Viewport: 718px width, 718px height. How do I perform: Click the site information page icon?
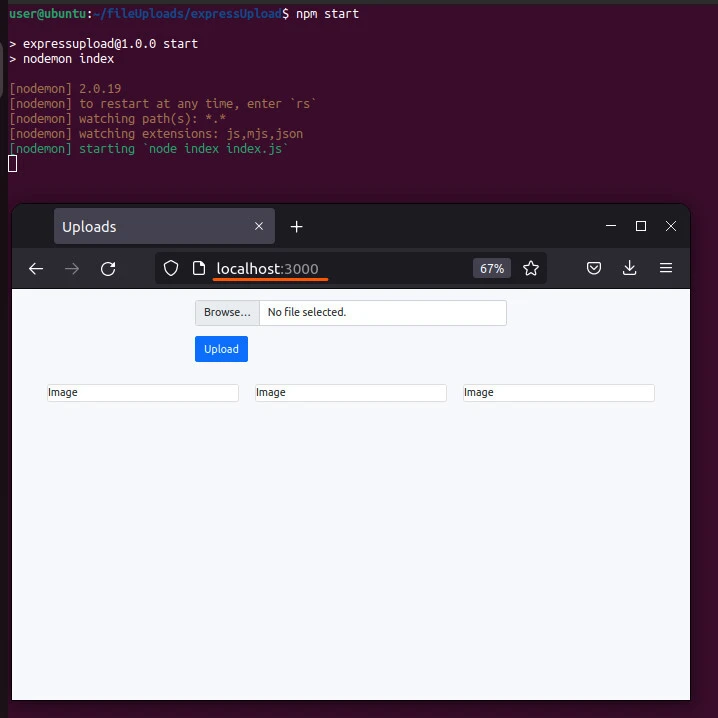click(198, 268)
